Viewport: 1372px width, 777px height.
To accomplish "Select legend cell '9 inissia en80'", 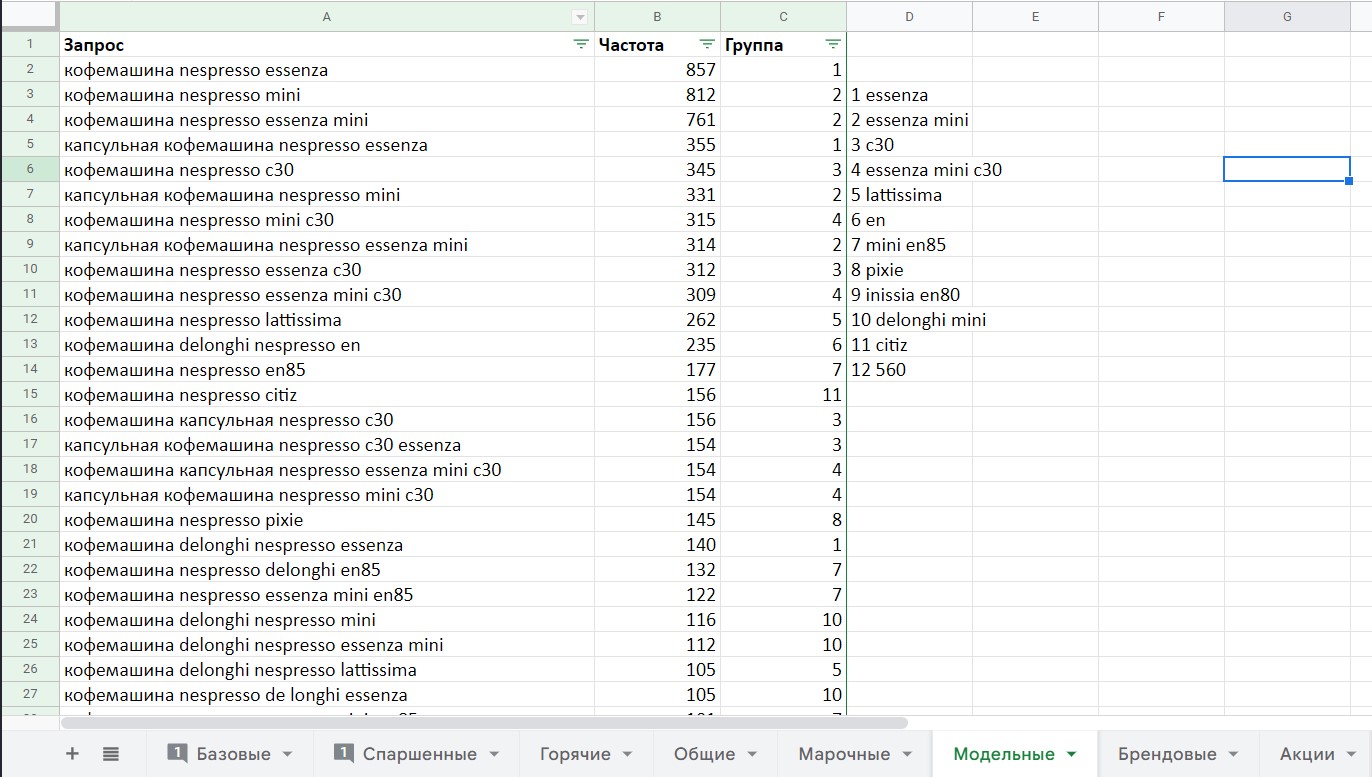I will pos(909,295).
